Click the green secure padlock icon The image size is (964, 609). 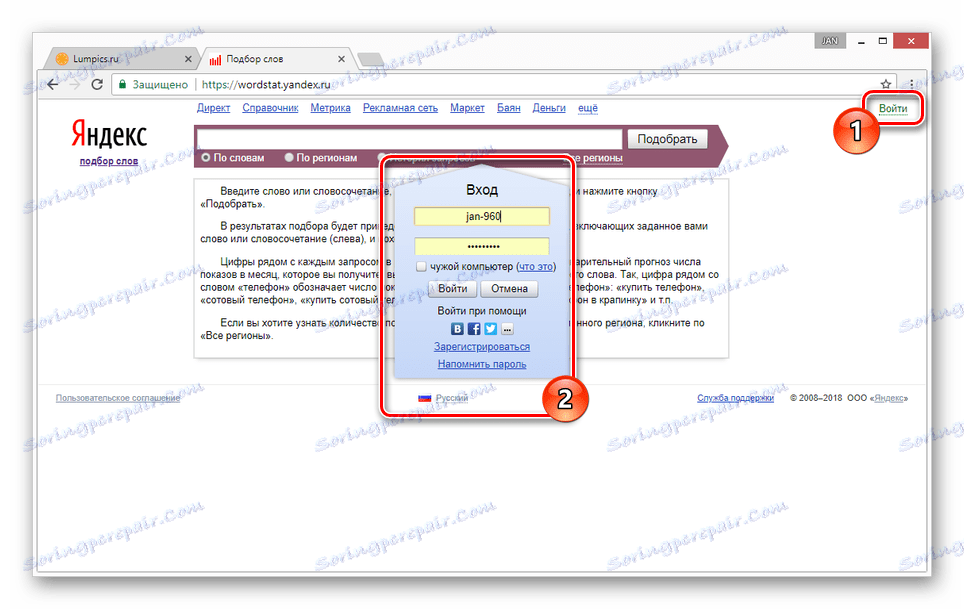[x=122, y=84]
